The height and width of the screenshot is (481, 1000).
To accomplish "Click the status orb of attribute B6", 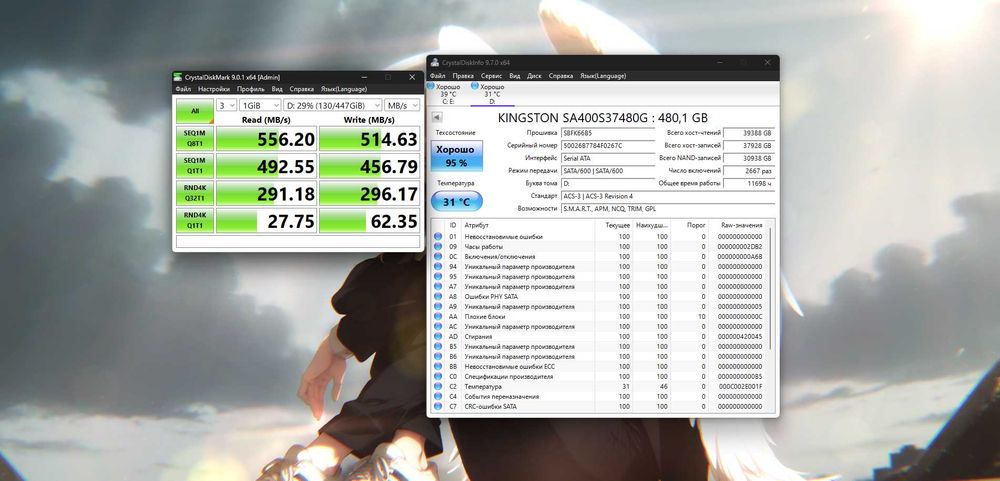I will pyautogui.click(x=438, y=357).
